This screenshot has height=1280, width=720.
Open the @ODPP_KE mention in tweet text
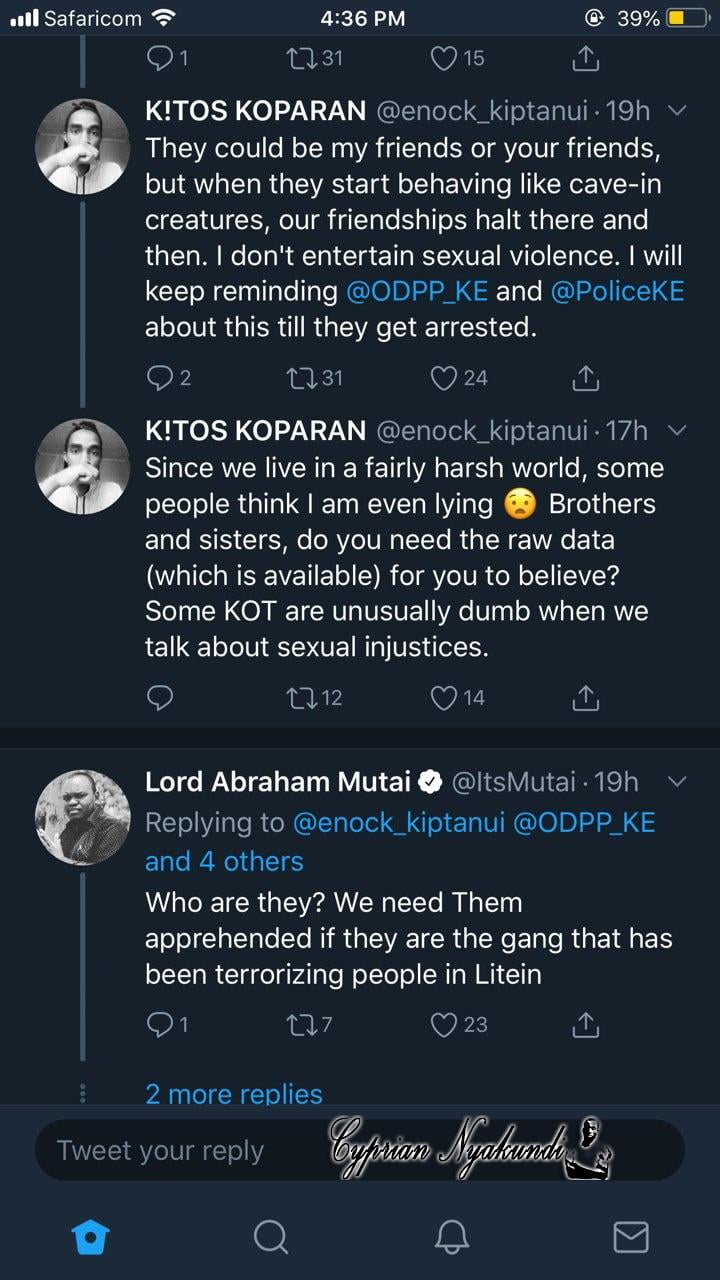(x=416, y=291)
